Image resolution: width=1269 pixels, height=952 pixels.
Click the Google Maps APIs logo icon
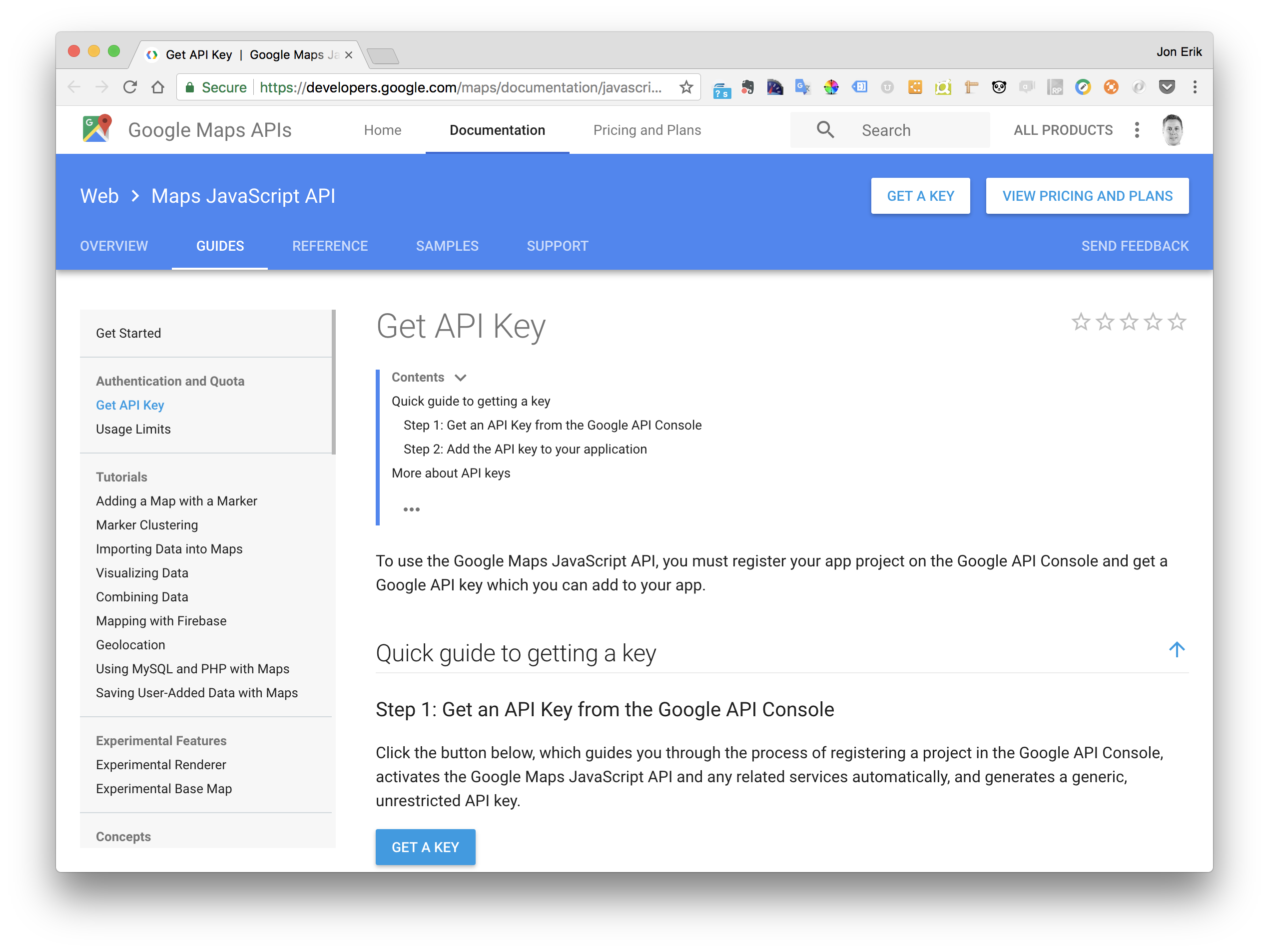[97, 129]
